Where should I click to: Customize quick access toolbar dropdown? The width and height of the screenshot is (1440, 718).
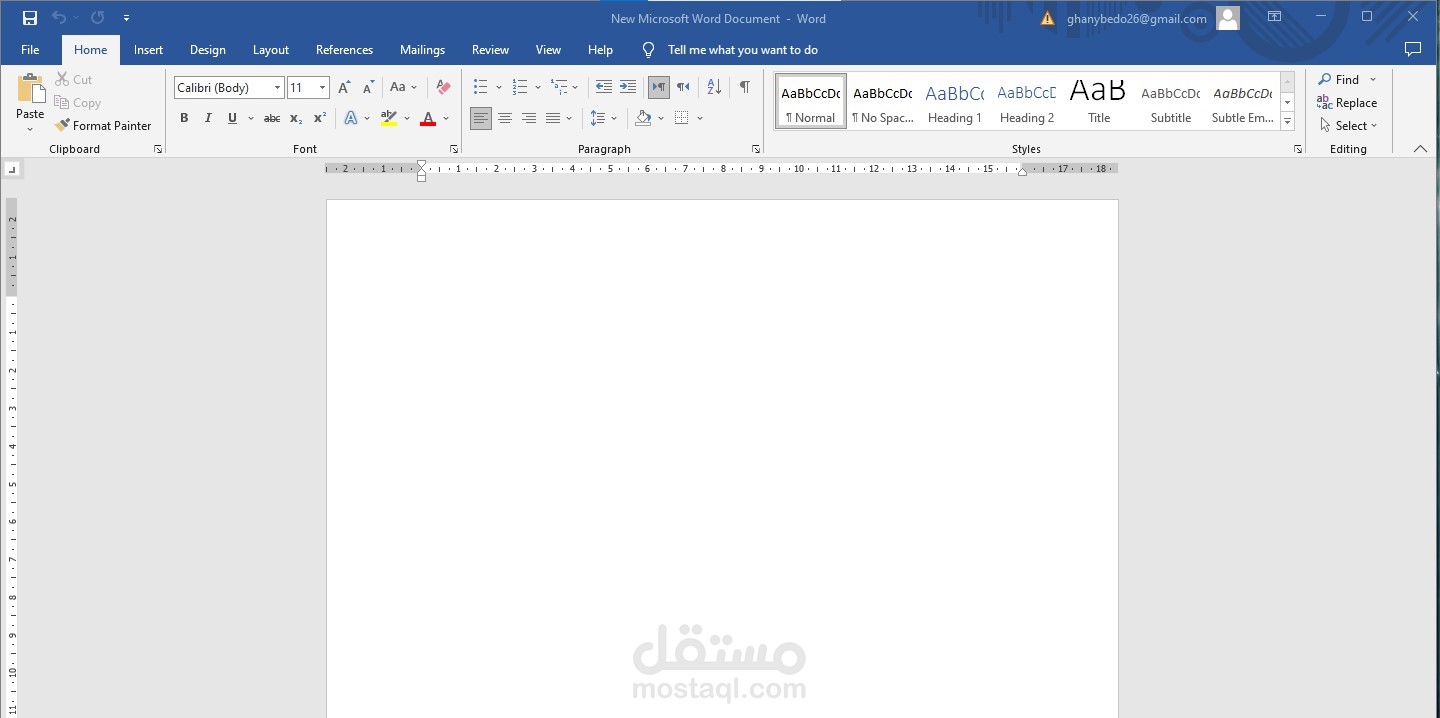126,18
